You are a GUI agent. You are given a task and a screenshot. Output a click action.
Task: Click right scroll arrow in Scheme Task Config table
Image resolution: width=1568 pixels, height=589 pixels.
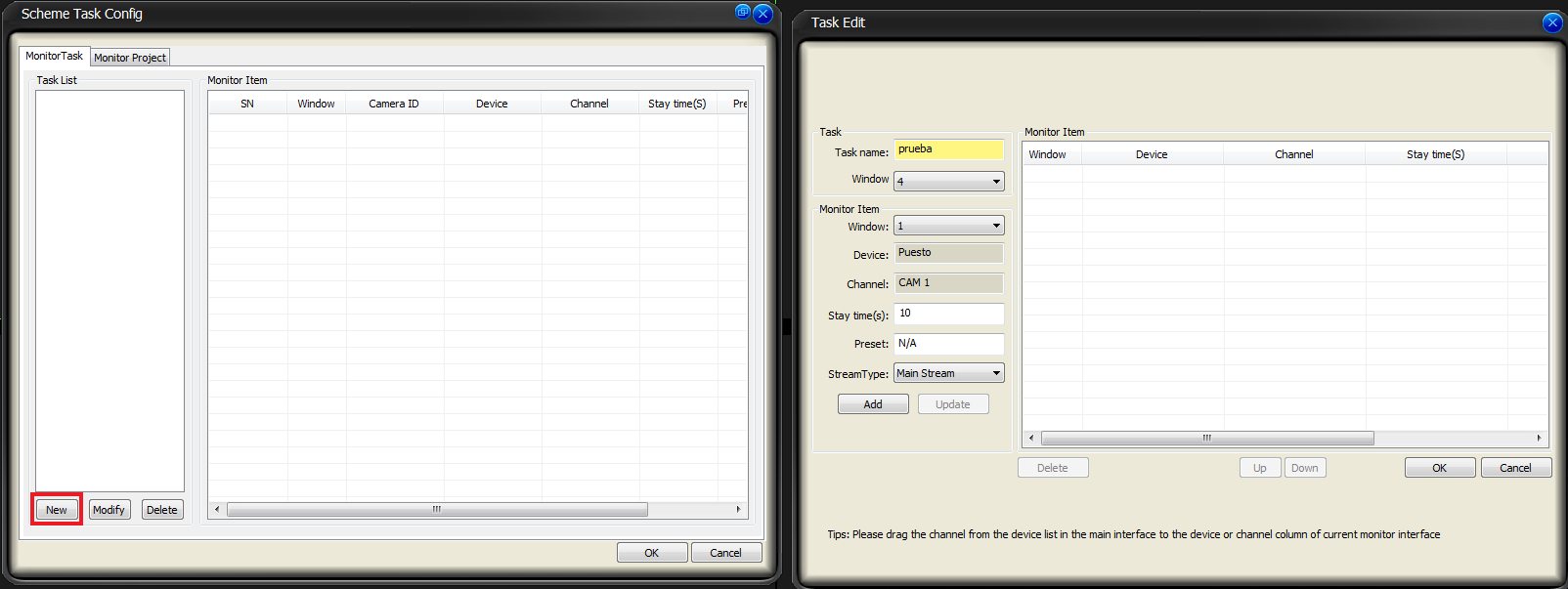click(x=738, y=510)
